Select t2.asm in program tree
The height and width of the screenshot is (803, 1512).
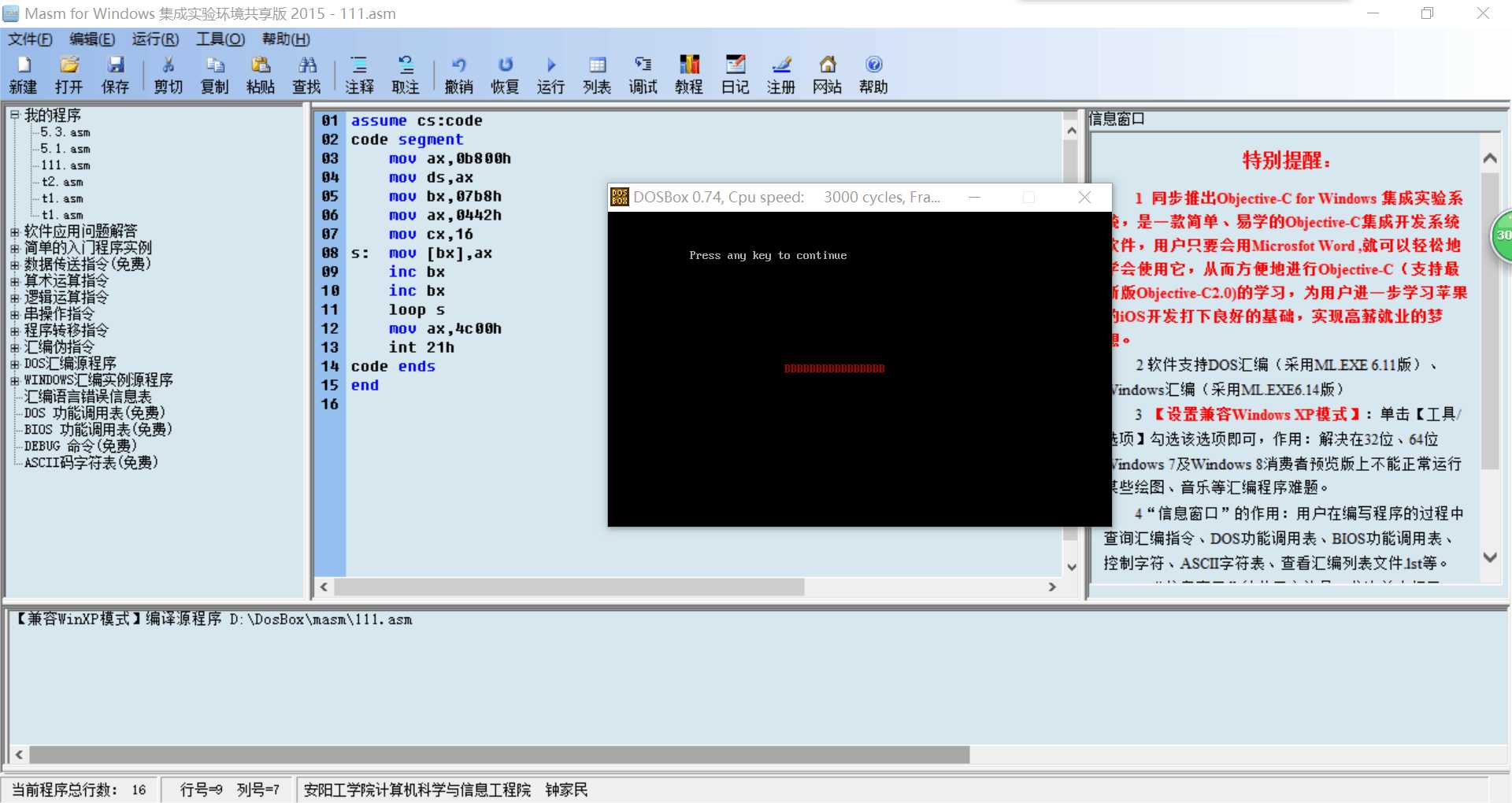pyautogui.click(x=62, y=182)
